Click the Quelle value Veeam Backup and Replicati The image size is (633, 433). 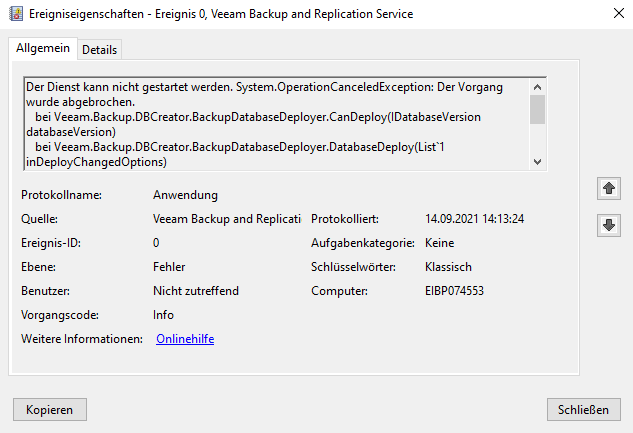pyautogui.click(x=227, y=219)
